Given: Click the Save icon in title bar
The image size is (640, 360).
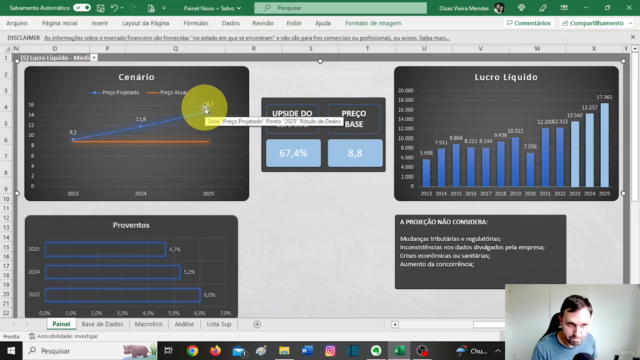Looking at the screenshot, I should pos(100,8).
